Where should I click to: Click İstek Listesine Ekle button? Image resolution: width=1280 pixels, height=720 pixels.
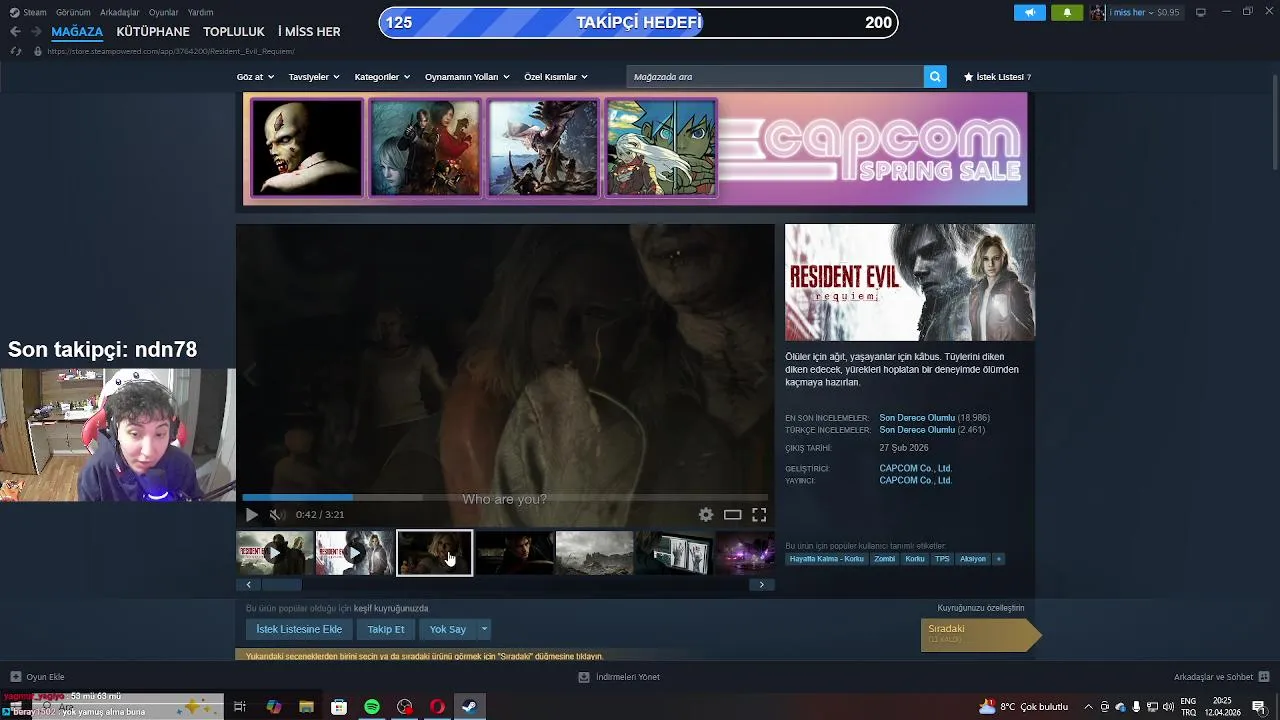[299, 629]
